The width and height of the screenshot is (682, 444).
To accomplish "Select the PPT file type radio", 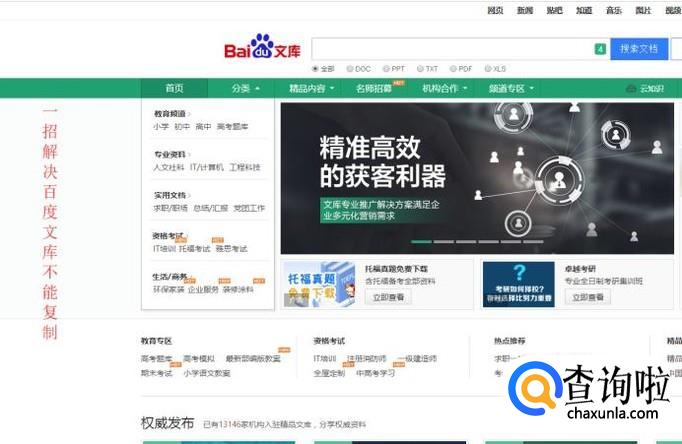I will [386, 69].
